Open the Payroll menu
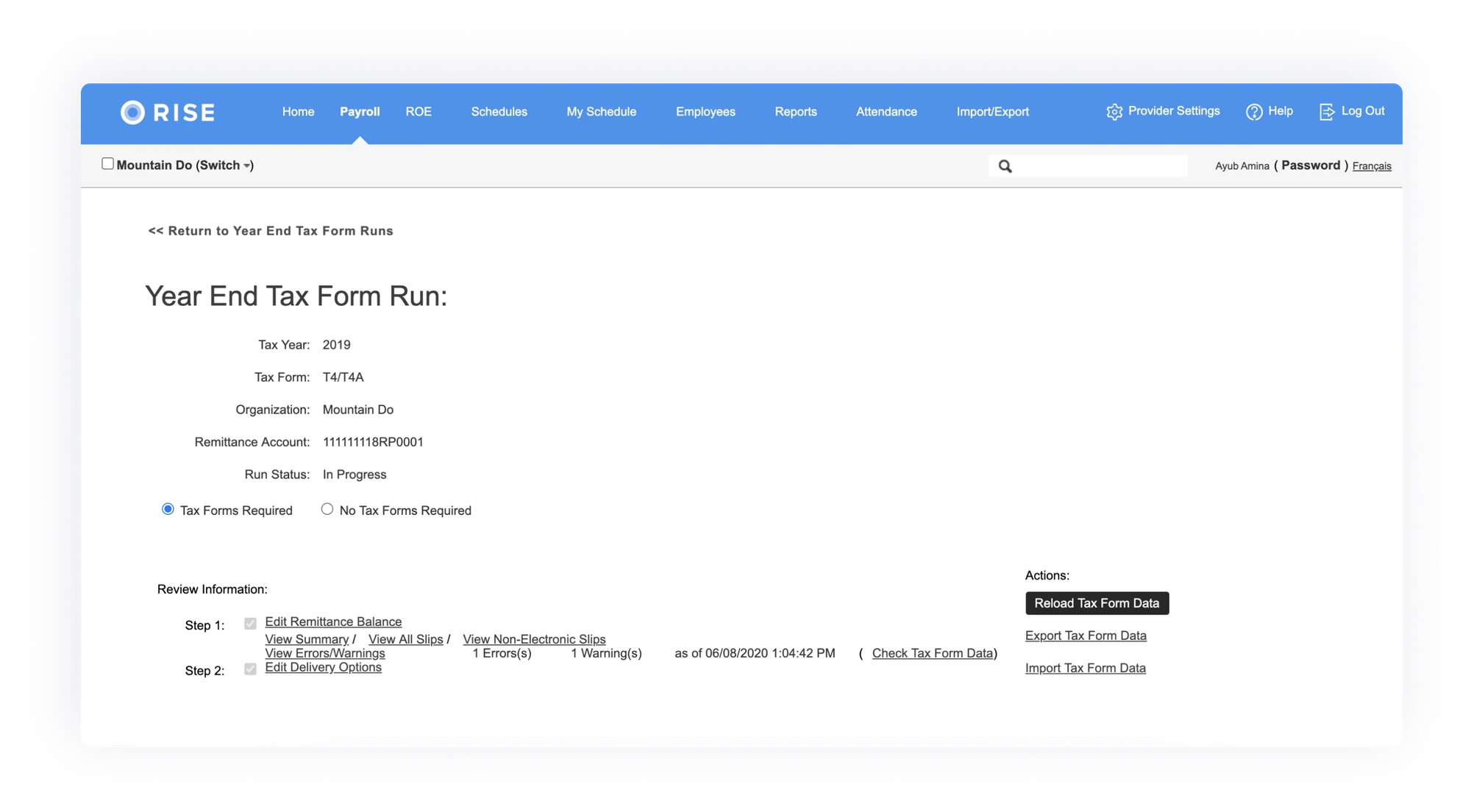 pos(360,112)
